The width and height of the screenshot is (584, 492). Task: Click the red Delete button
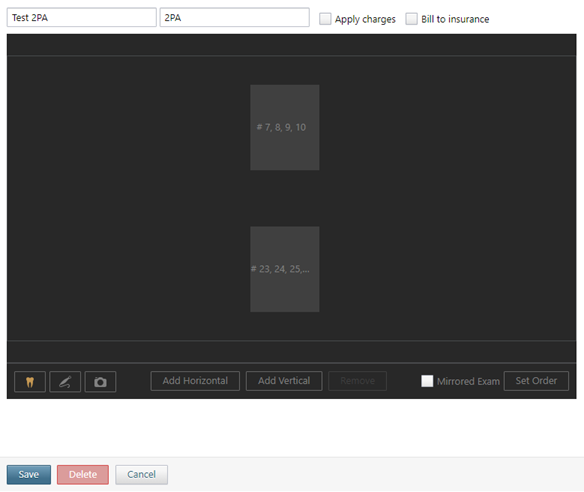click(x=83, y=474)
